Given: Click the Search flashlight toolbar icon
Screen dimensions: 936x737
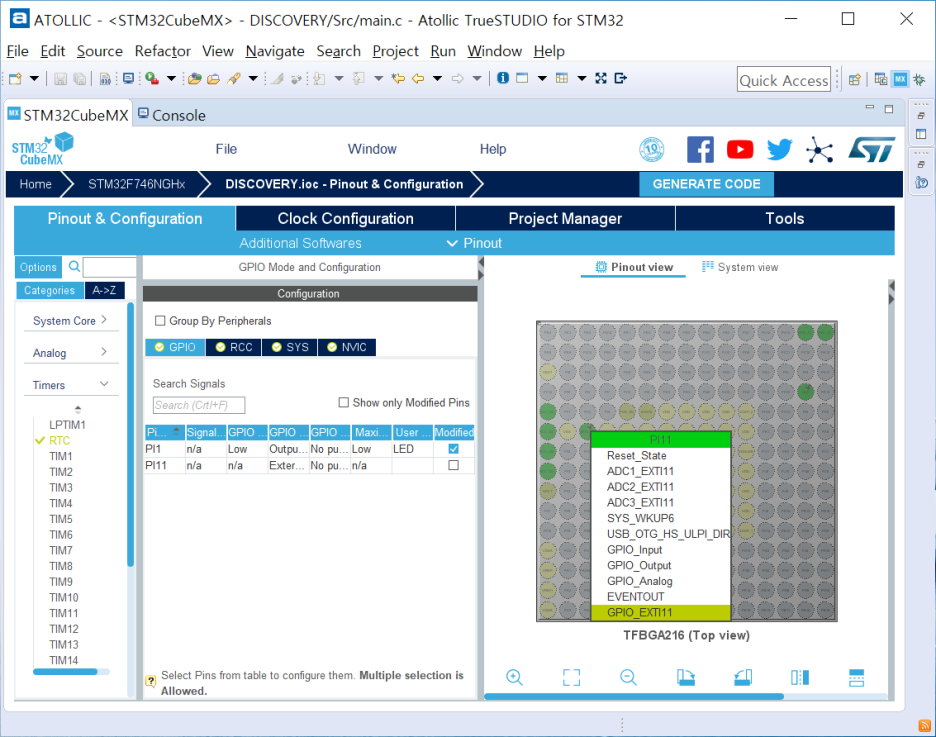Looking at the screenshot, I should point(234,78).
